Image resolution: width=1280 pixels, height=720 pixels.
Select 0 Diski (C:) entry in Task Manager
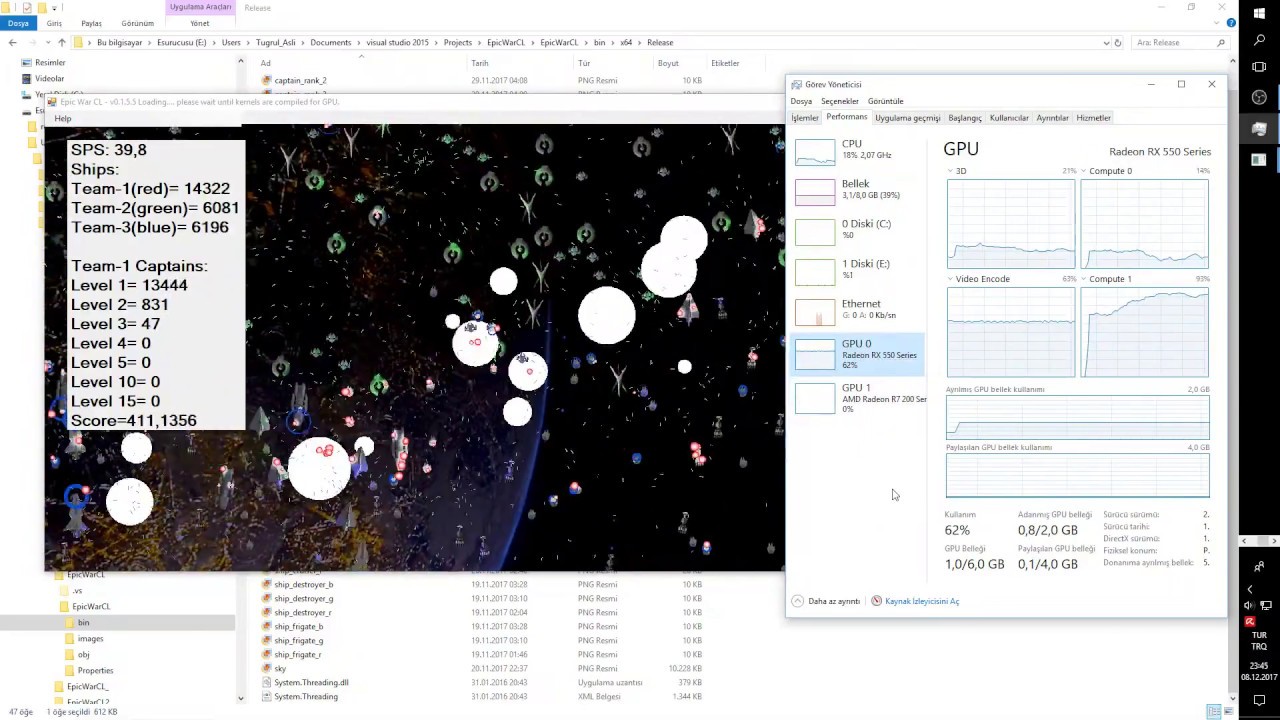point(858,230)
